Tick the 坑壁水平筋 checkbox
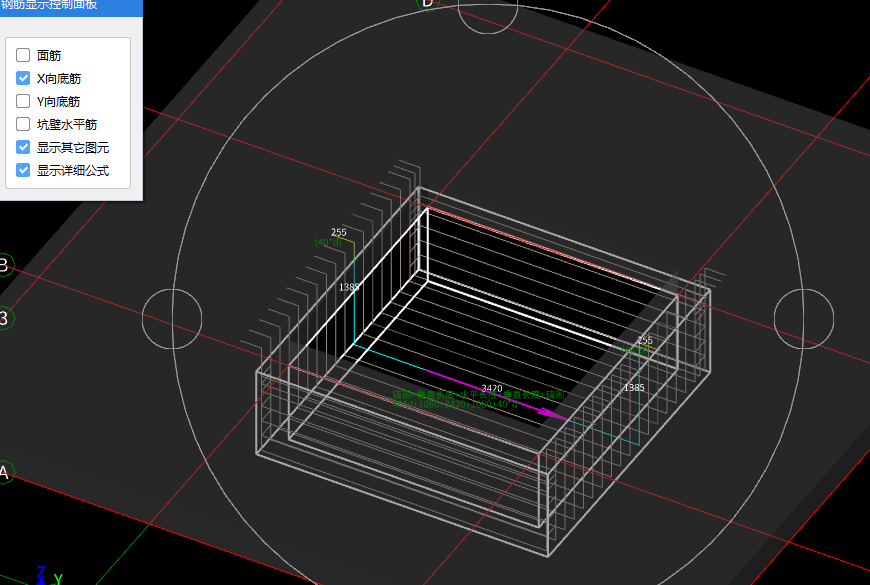Screen dimensions: 870x585 pyautogui.click(x=23, y=124)
